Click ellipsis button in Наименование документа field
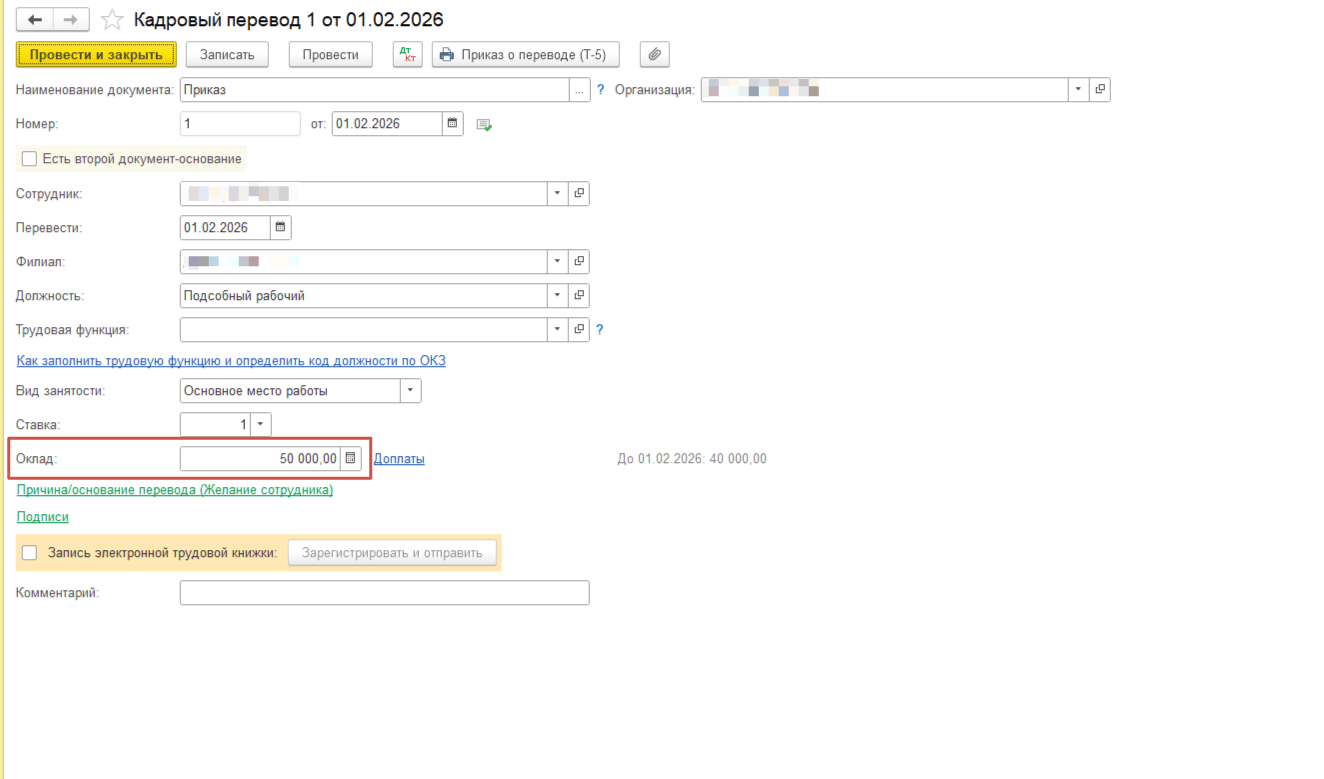Screen dimensions: 1324x779 579,90
